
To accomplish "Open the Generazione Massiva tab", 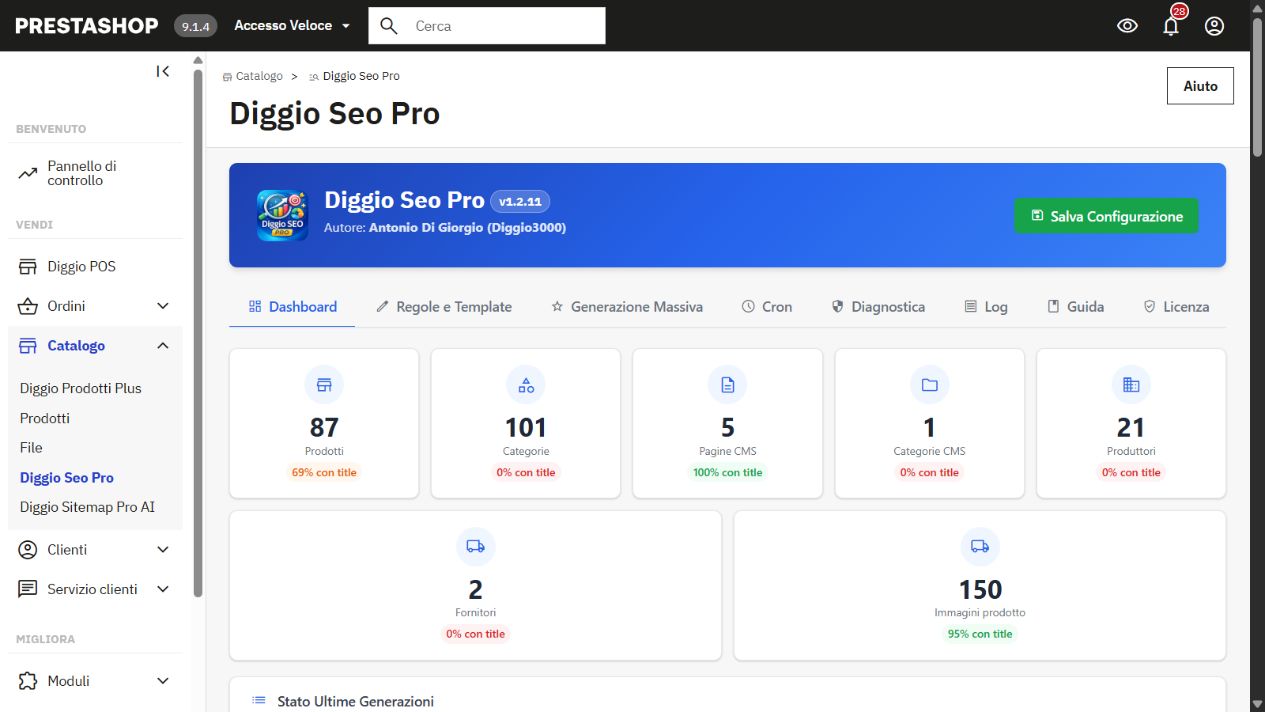I will (x=627, y=307).
